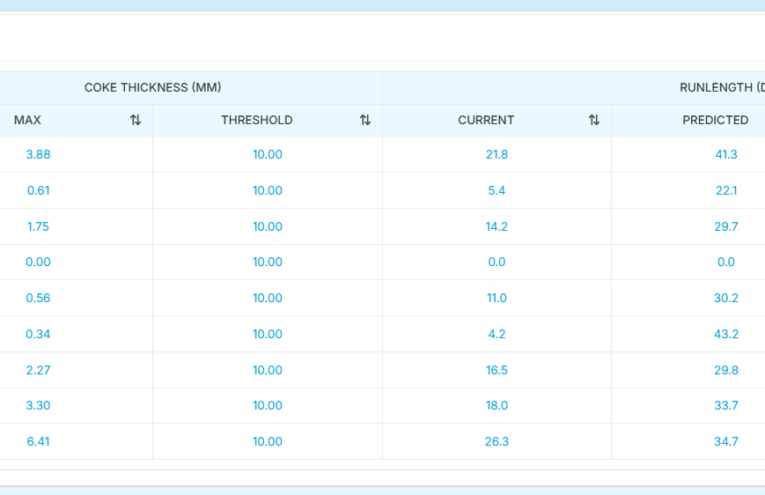
Task: Click threshold 10.00 in the 6.41 row
Action: tap(267, 441)
